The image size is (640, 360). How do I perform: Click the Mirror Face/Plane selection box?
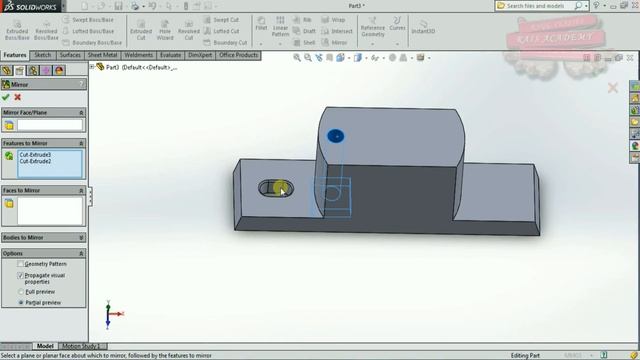50,125
